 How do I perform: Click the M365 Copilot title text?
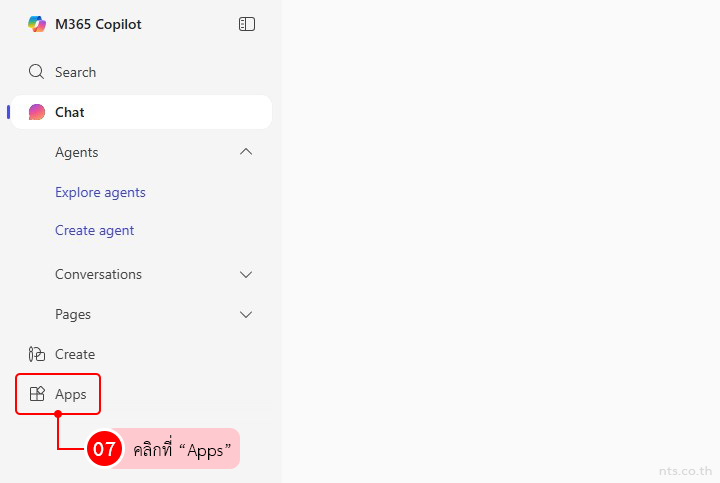click(x=98, y=24)
